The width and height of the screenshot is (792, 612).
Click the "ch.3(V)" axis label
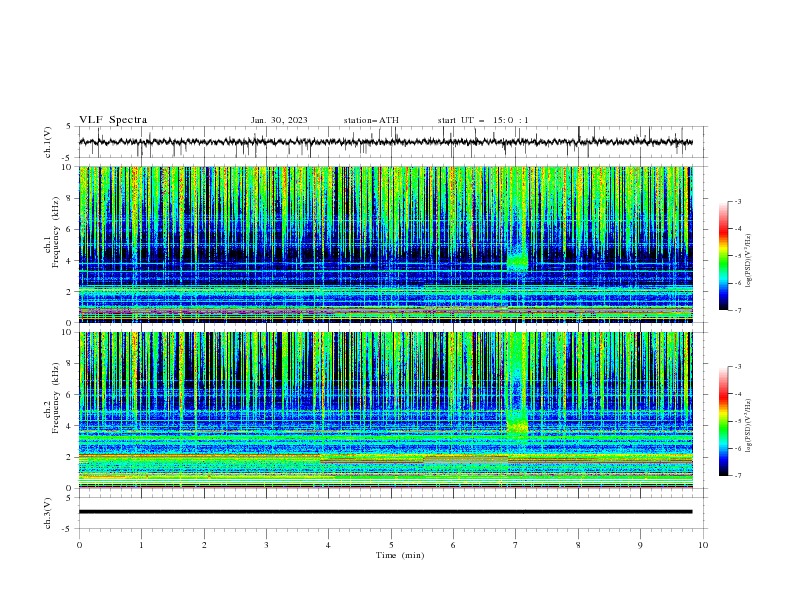tap(48, 513)
